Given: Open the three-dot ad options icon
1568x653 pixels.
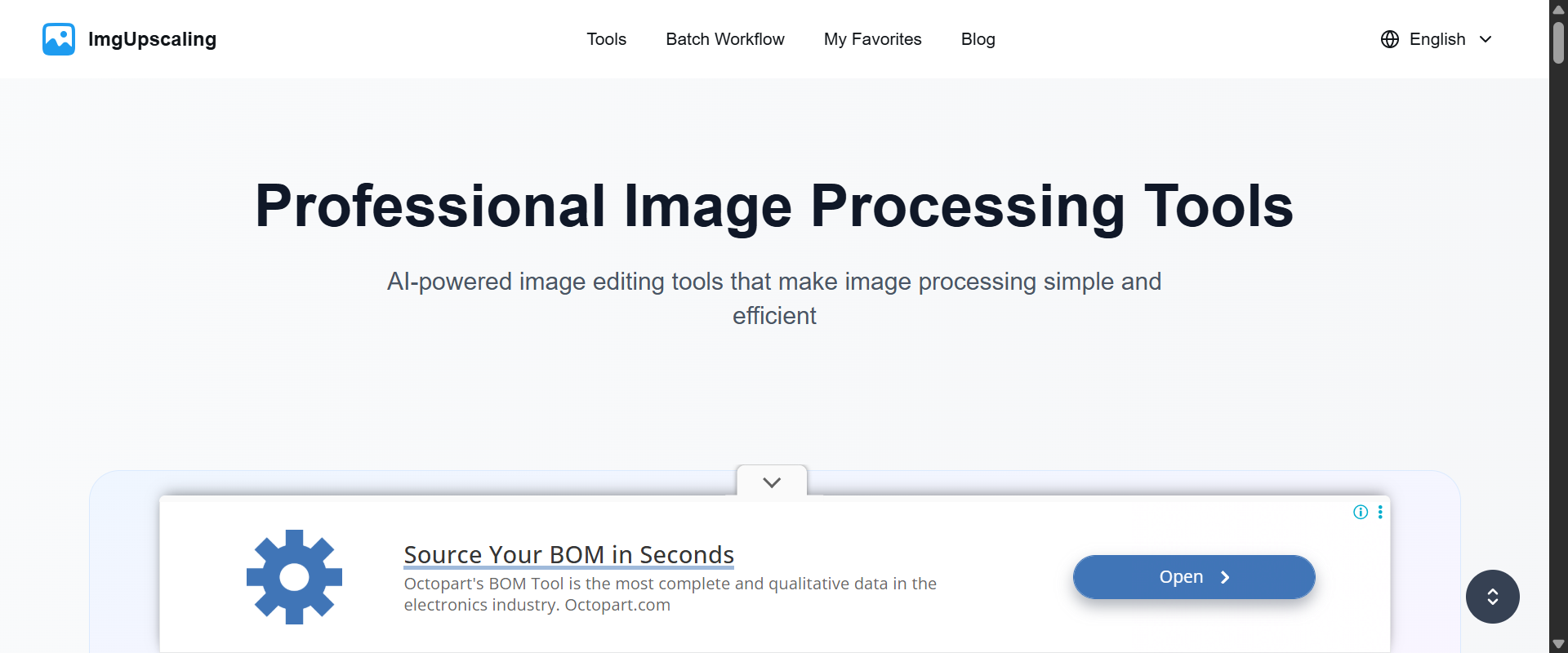Looking at the screenshot, I should (x=1380, y=512).
